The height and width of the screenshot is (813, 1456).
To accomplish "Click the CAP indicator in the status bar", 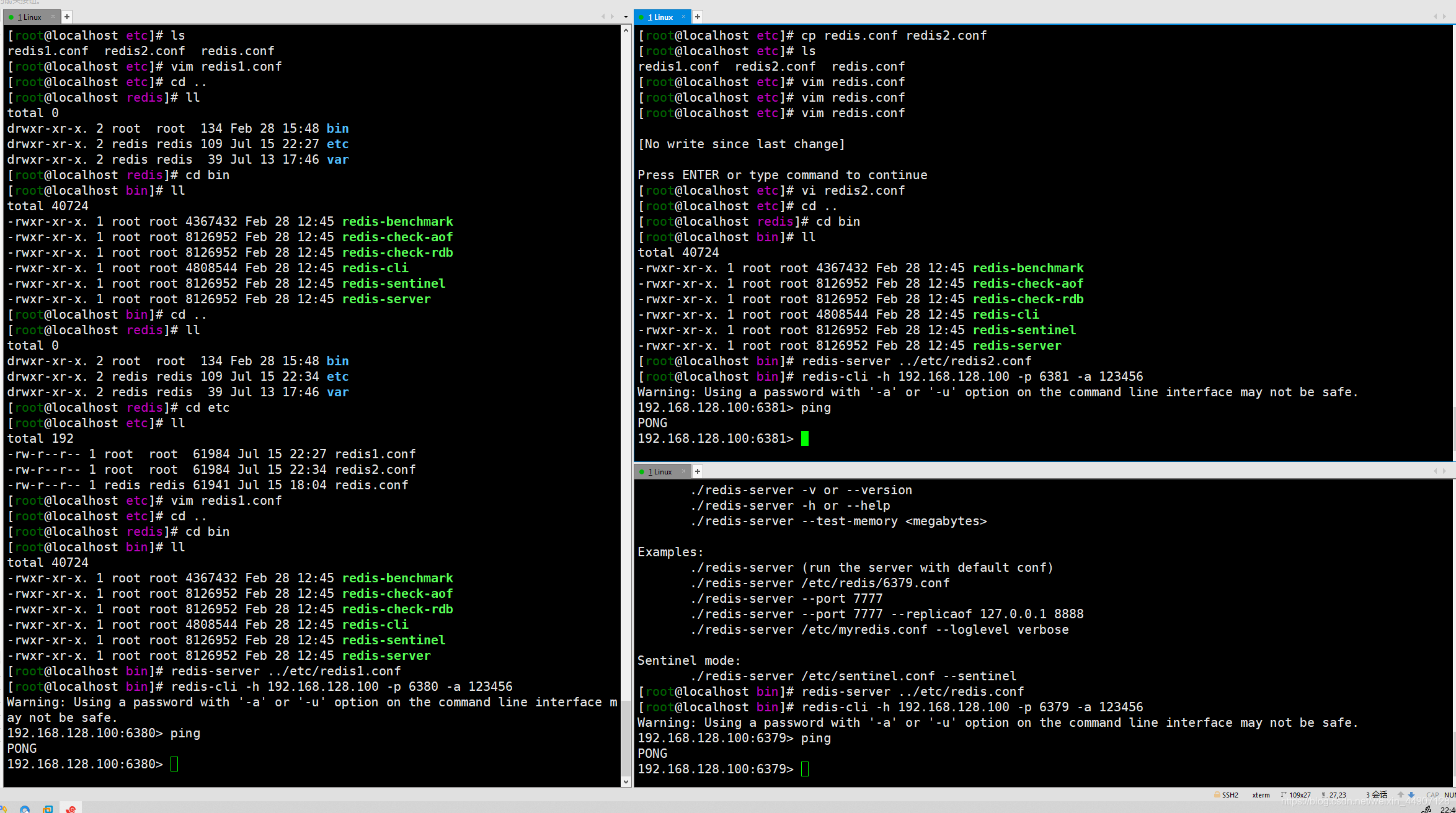I will coord(1432,795).
